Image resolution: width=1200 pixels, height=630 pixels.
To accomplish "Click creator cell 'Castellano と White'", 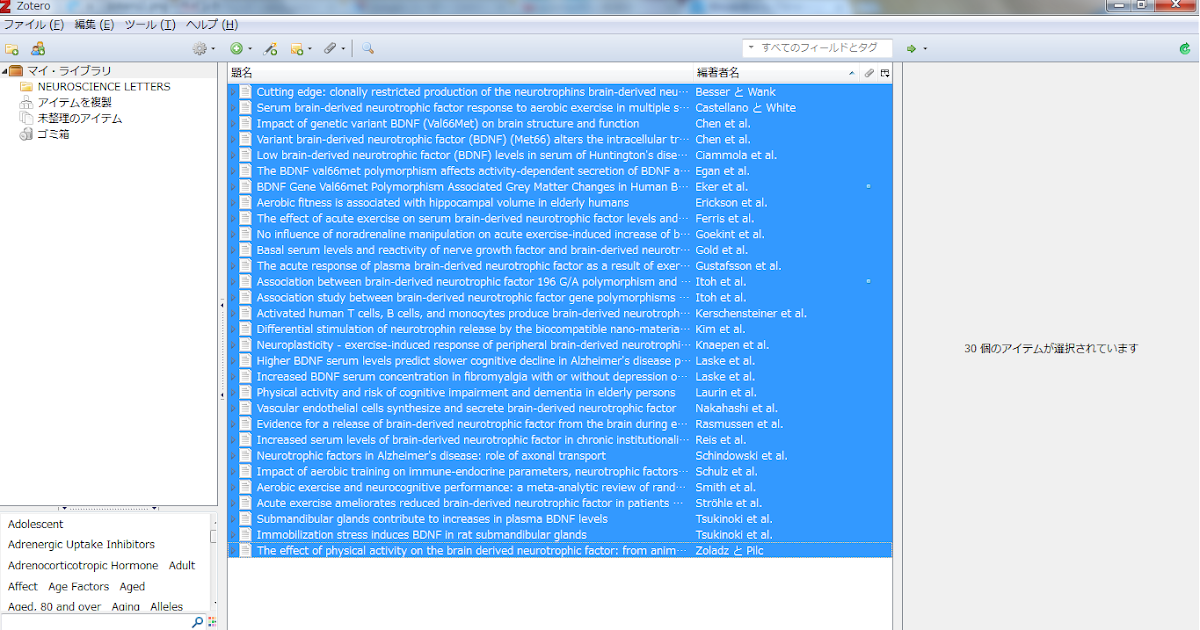I will coord(746,108).
